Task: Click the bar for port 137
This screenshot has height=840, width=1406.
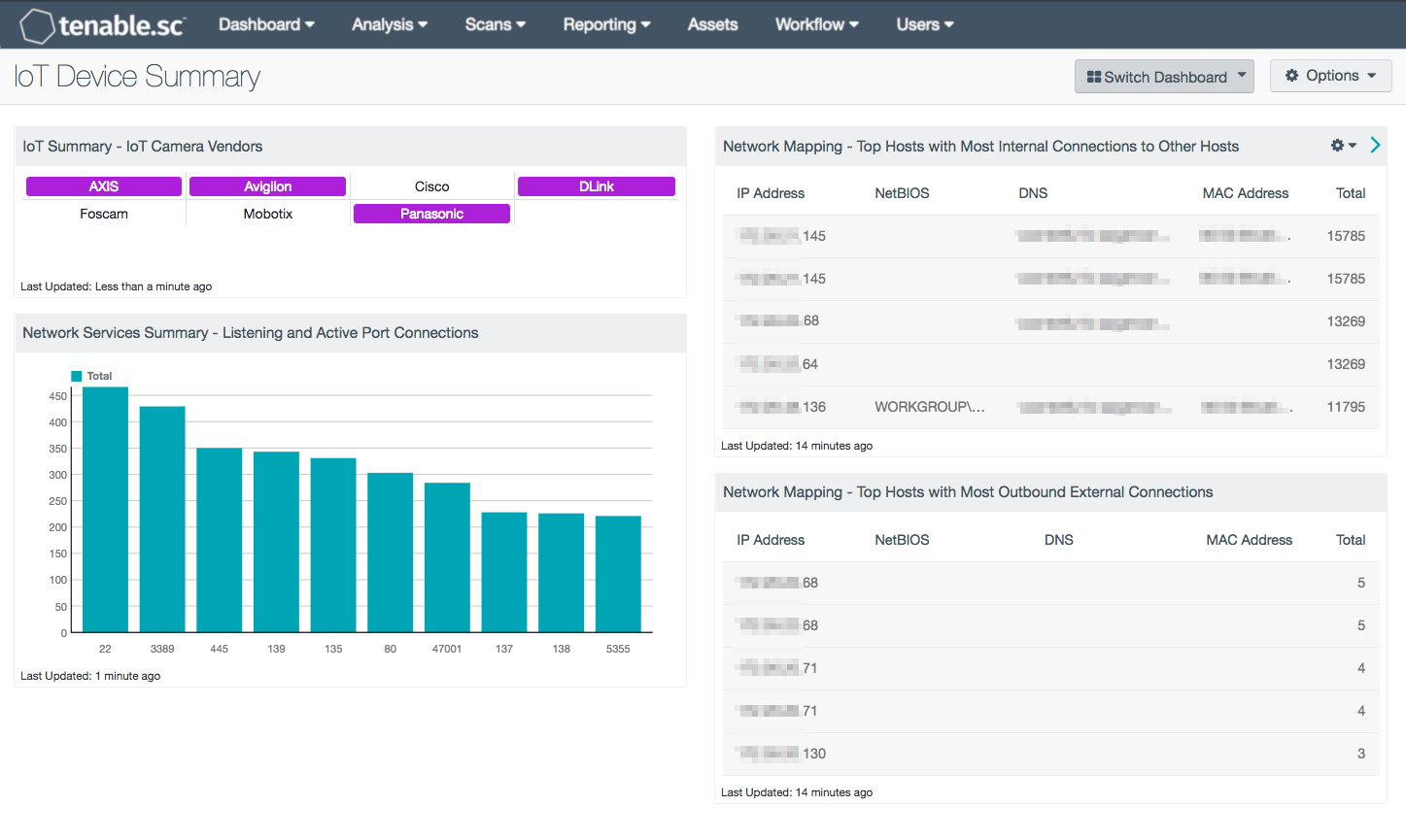Action: [x=504, y=573]
